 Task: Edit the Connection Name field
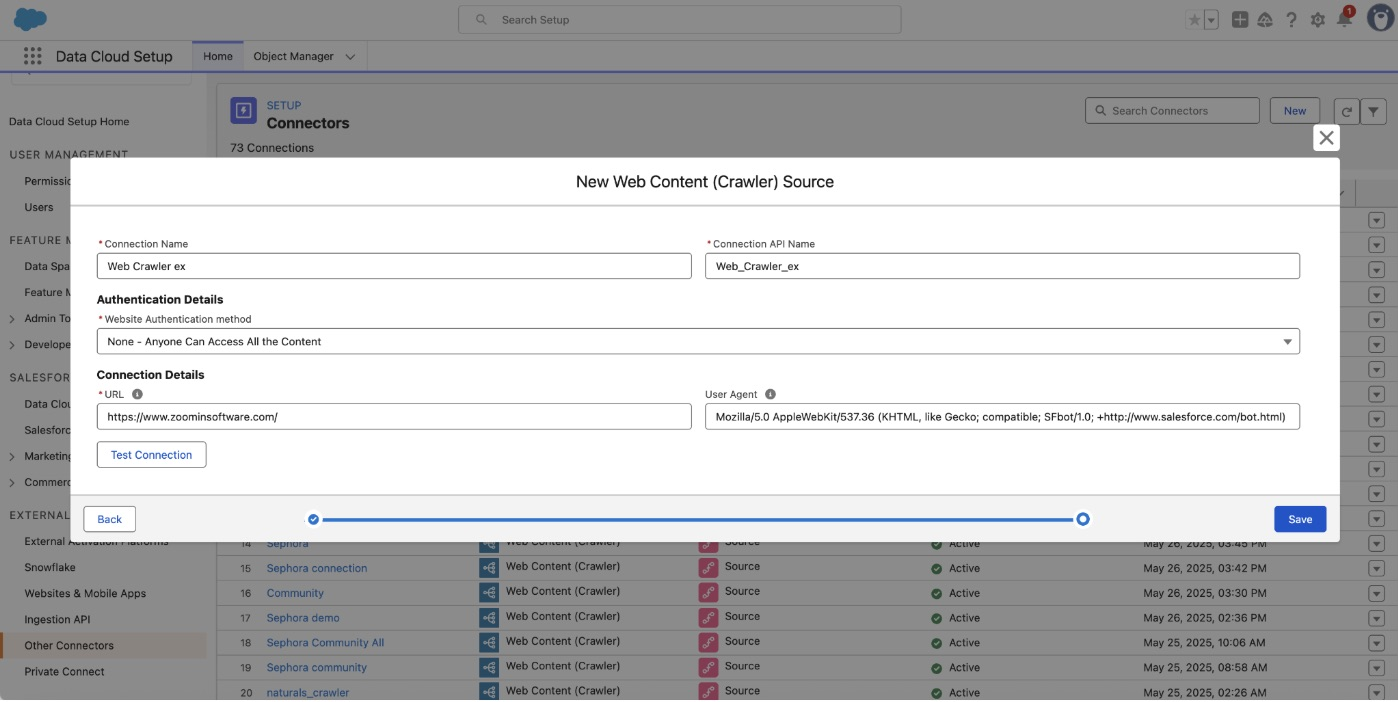[394, 266]
